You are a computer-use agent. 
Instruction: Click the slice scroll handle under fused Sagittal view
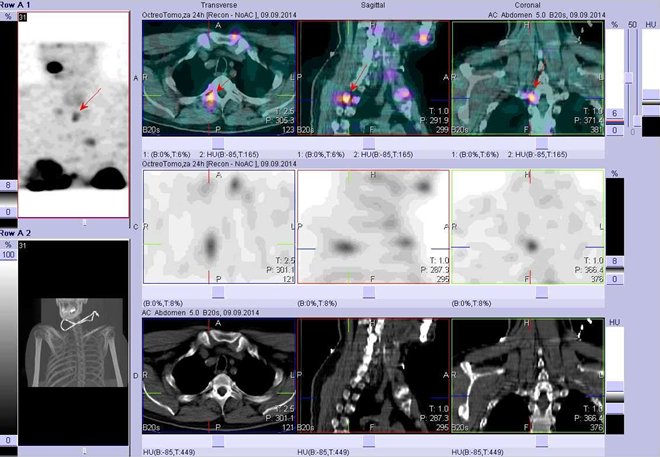point(372,140)
